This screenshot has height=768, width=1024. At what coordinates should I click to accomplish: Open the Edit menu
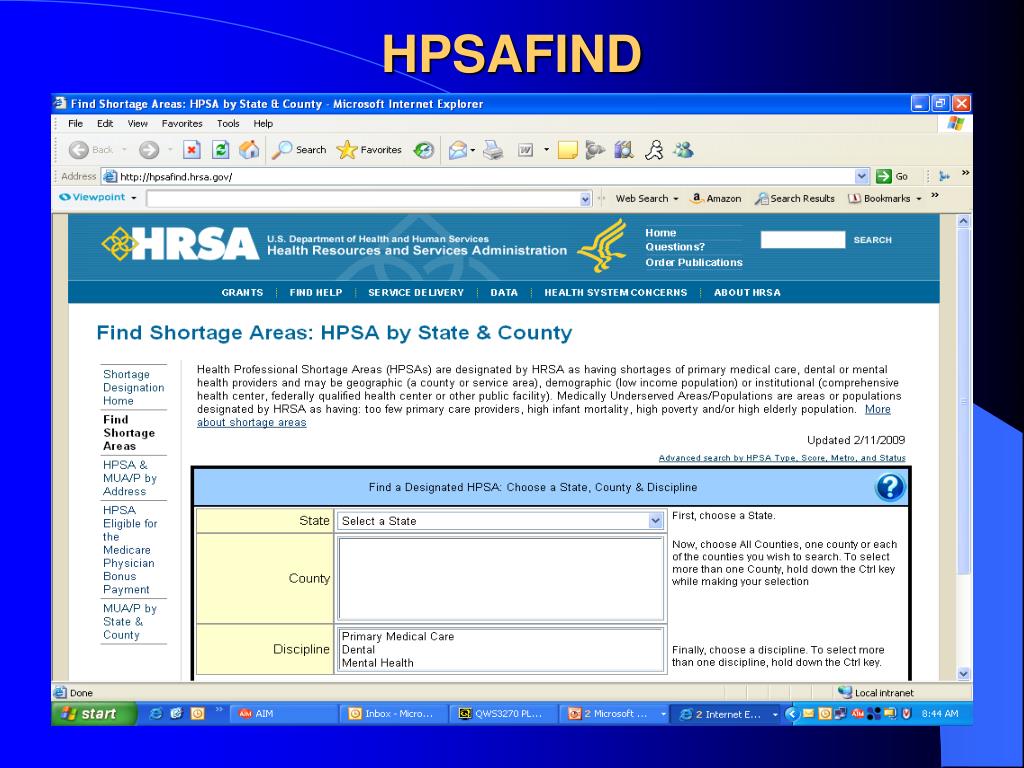[105, 123]
